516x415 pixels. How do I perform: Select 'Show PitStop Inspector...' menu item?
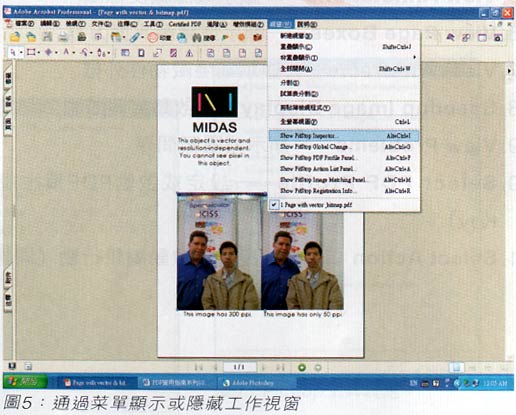click(344, 136)
